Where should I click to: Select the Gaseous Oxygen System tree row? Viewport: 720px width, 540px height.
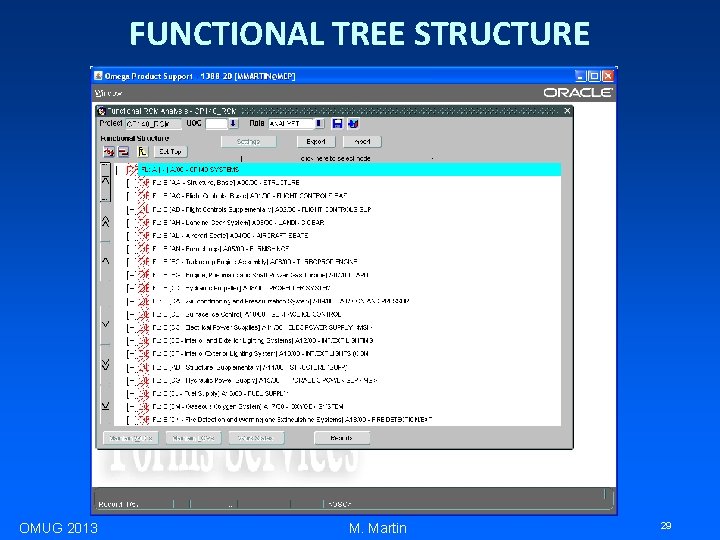248,407
